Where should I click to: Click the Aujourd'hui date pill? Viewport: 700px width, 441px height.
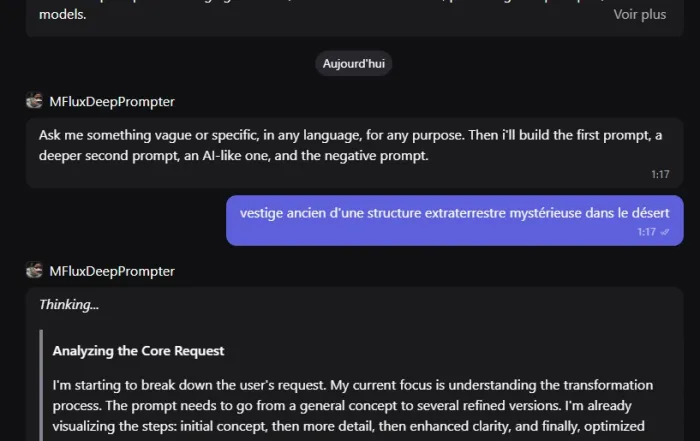[x=354, y=63]
